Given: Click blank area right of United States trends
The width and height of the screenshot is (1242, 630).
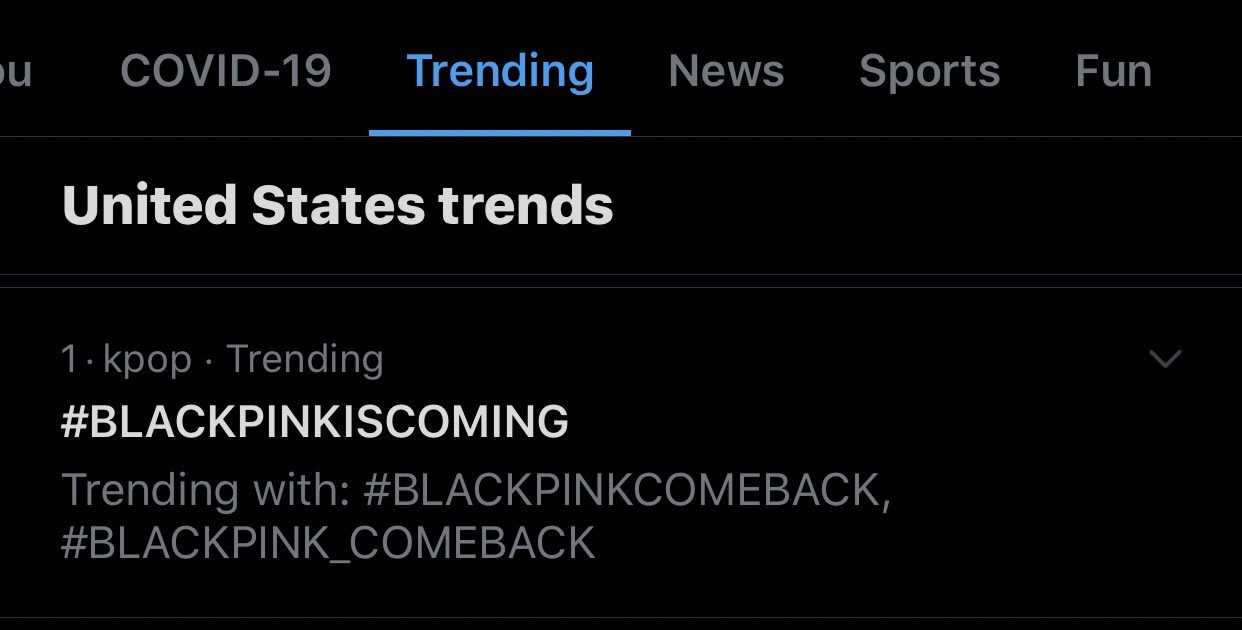Looking at the screenshot, I should click(920, 205).
